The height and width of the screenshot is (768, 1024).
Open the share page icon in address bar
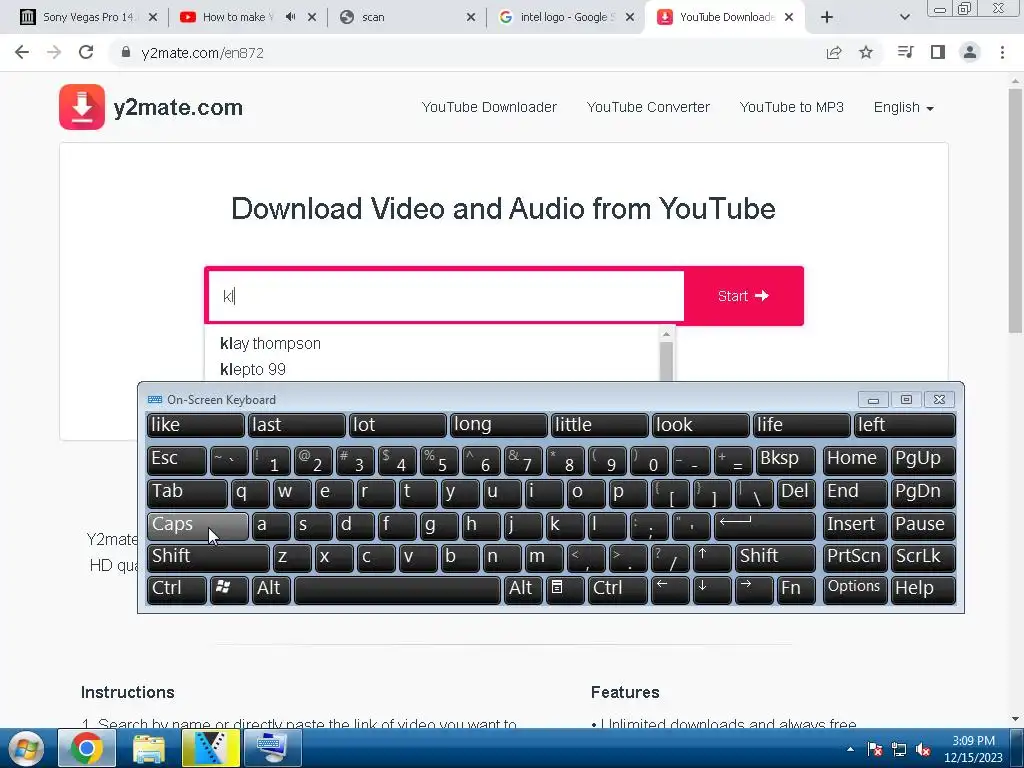(833, 53)
